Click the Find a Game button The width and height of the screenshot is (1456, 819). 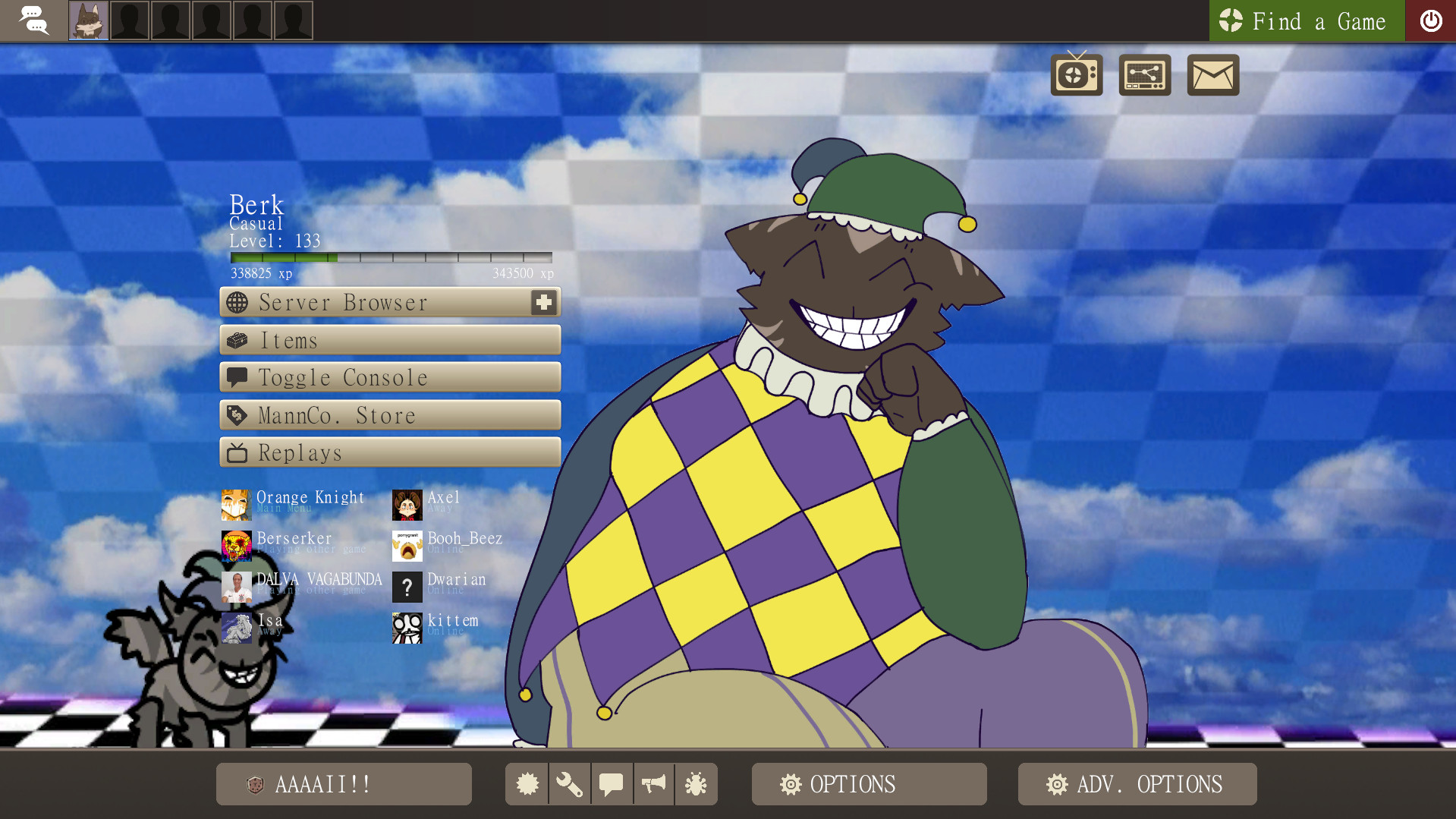coord(1307,20)
